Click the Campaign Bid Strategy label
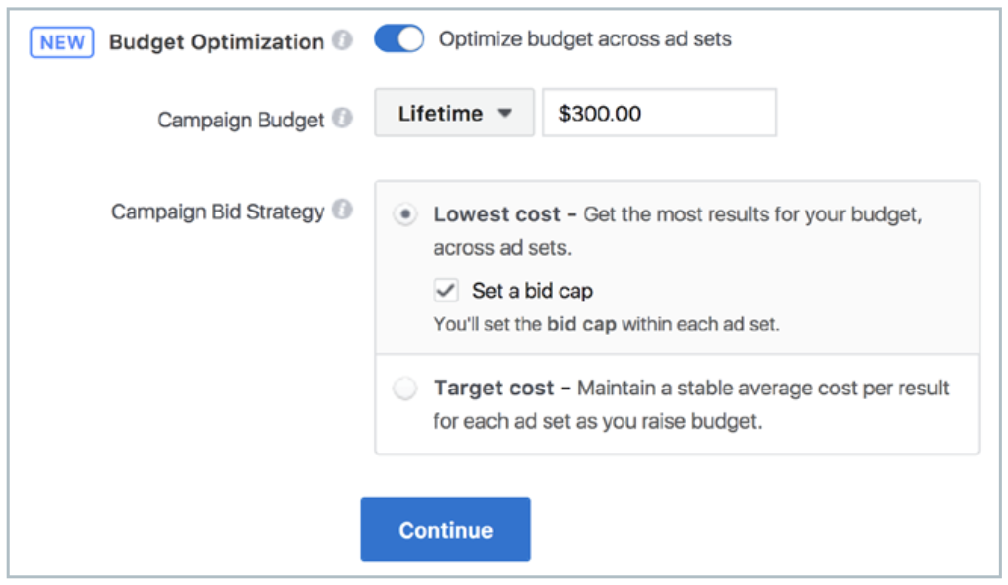 point(217,212)
